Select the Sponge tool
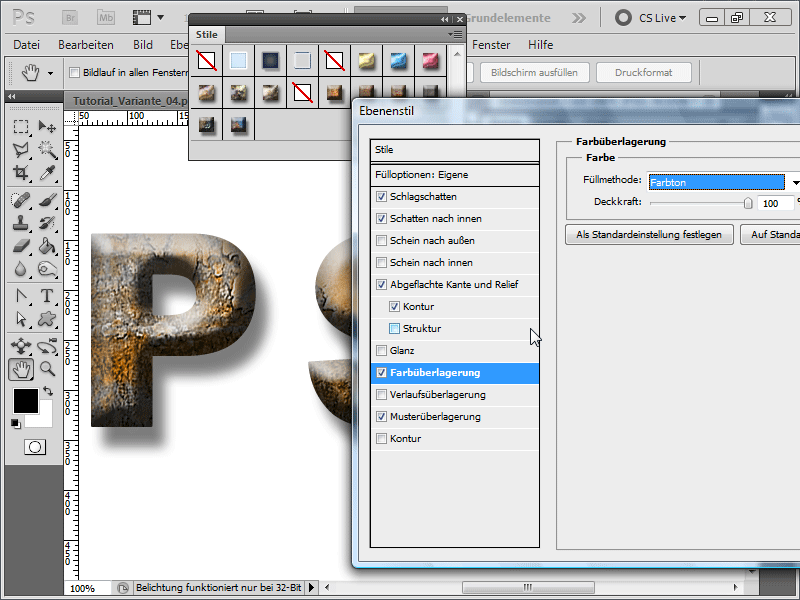This screenshot has width=800, height=600. [47, 269]
